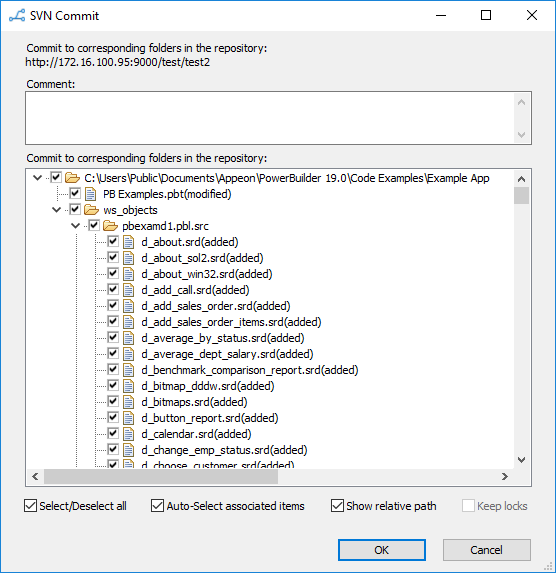Uncheck Show relative path

click(x=337, y=506)
